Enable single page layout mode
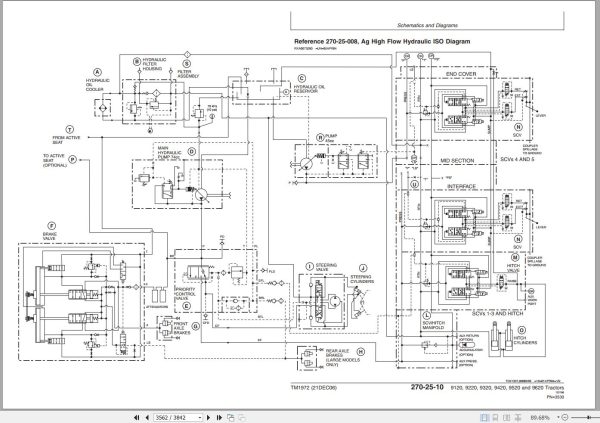The image size is (600, 423). pos(484,417)
